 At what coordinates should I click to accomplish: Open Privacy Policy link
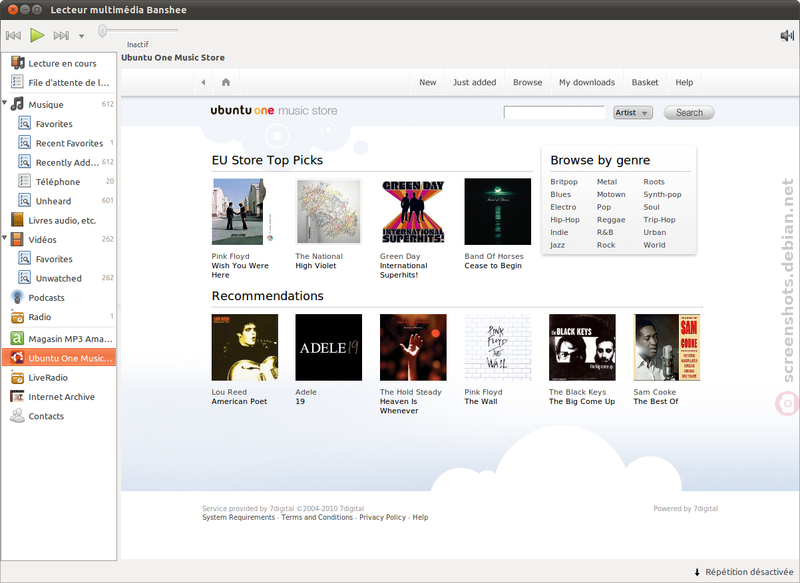382,517
